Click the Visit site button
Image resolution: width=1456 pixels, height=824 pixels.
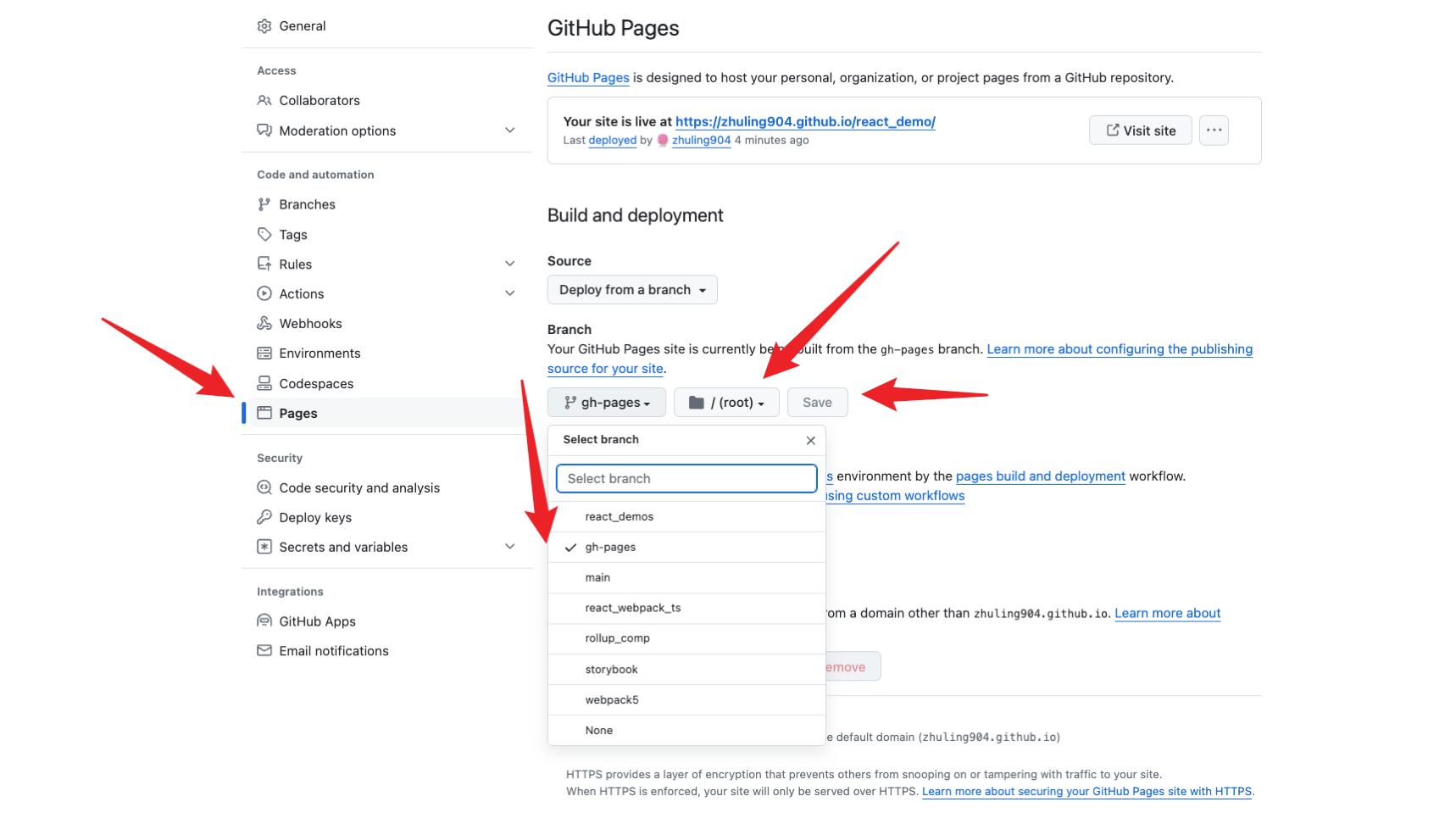(x=1141, y=131)
